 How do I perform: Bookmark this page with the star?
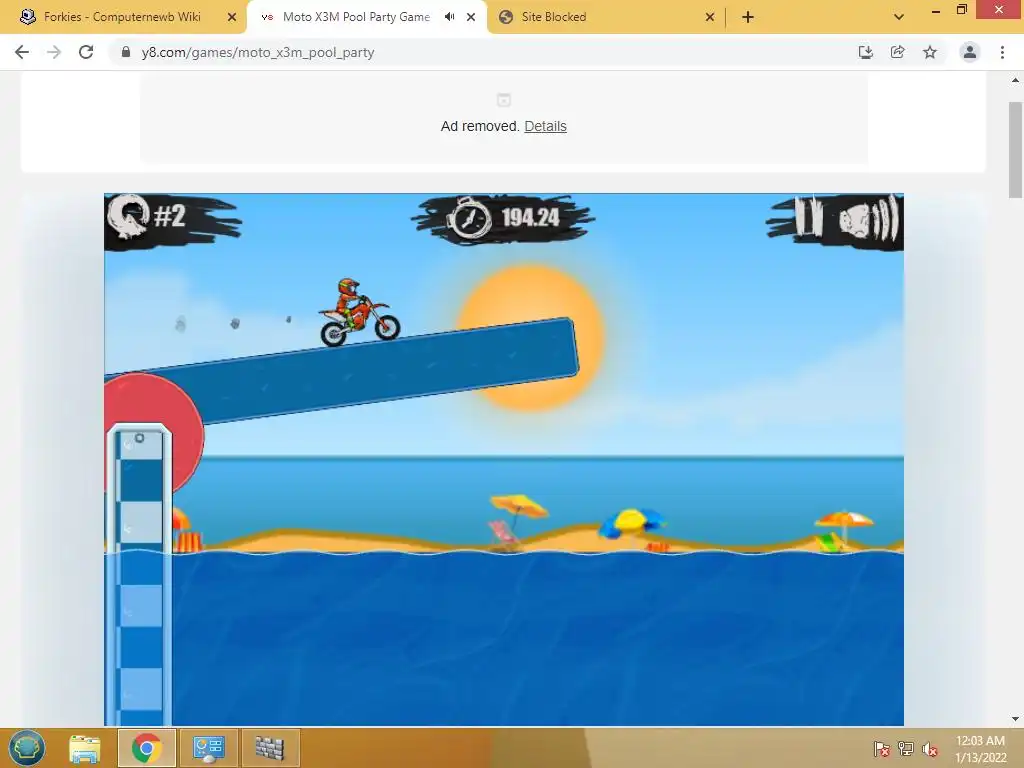click(x=930, y=52)
